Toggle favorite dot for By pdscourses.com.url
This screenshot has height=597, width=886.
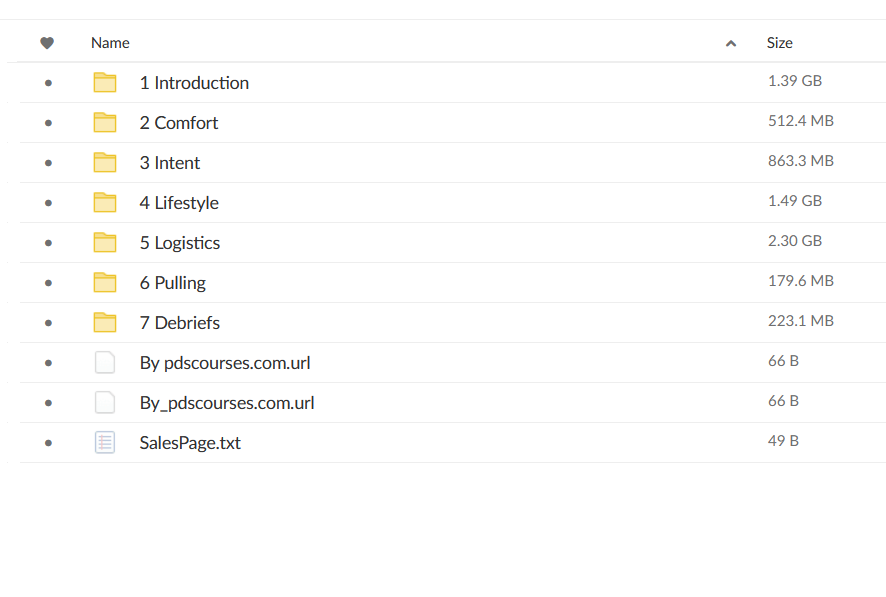click(49, 363)
